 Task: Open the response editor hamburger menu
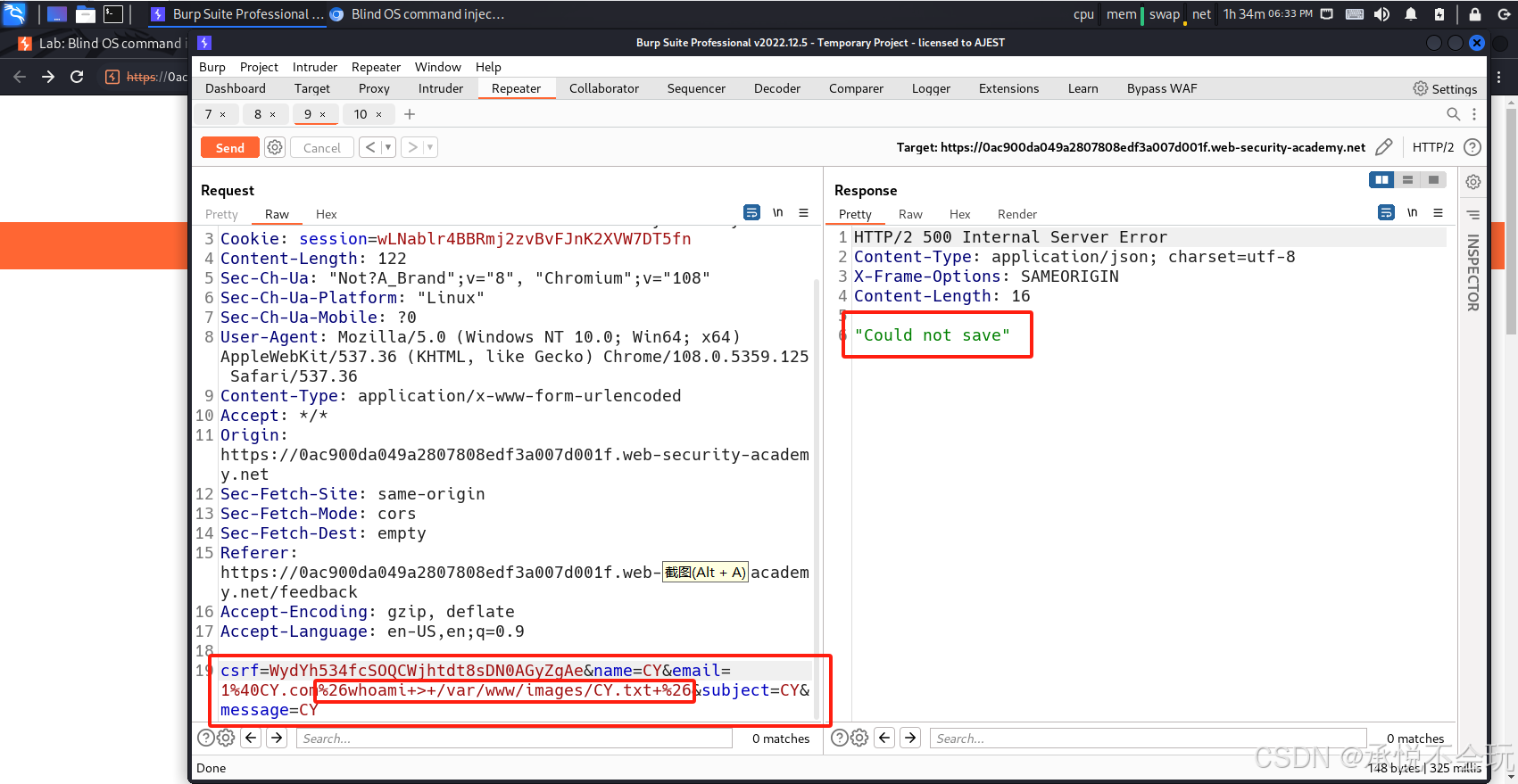(x=1438, y=212)
